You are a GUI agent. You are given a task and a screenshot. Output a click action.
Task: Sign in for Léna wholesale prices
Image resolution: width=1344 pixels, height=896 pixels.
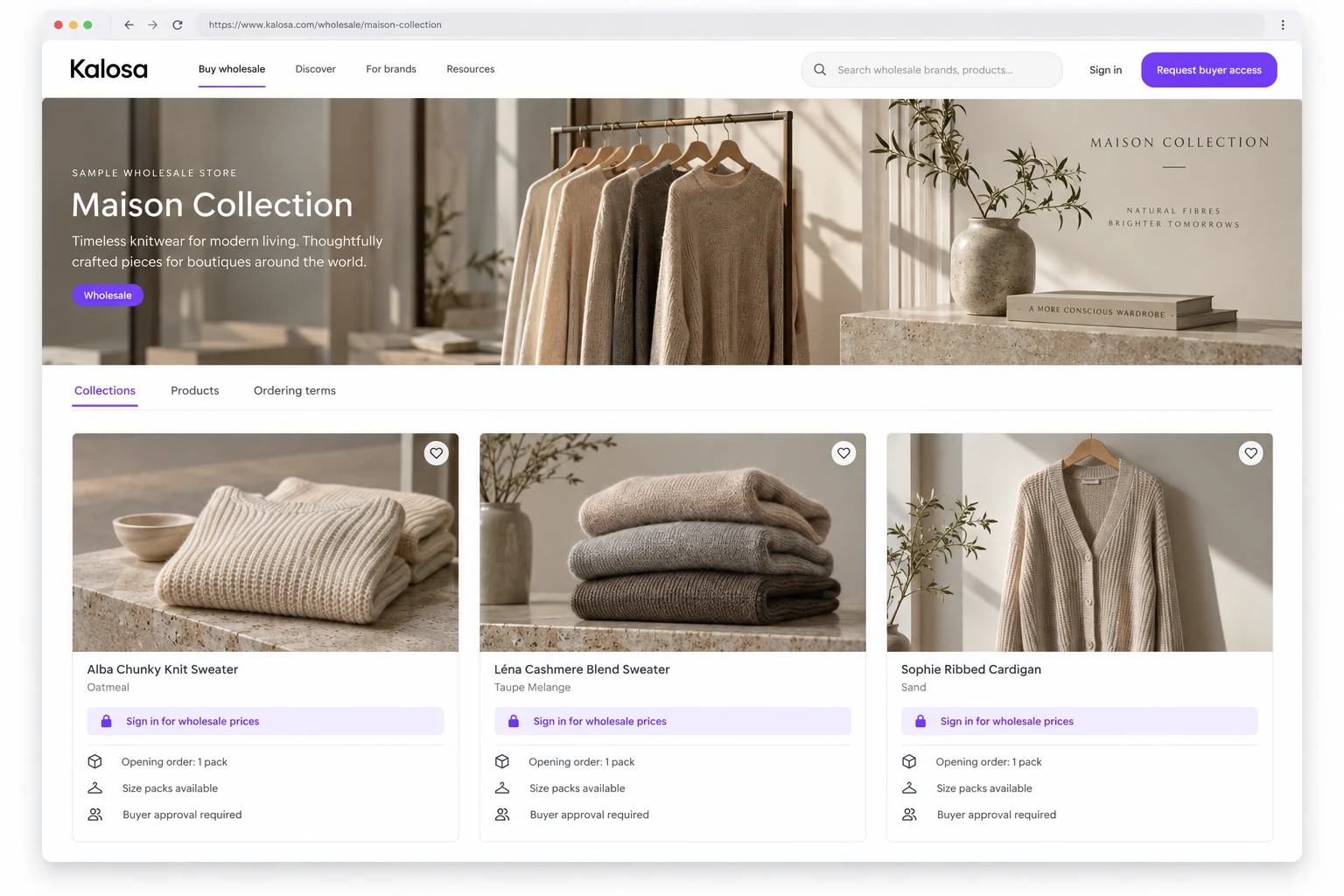click(x=673, y=721)
